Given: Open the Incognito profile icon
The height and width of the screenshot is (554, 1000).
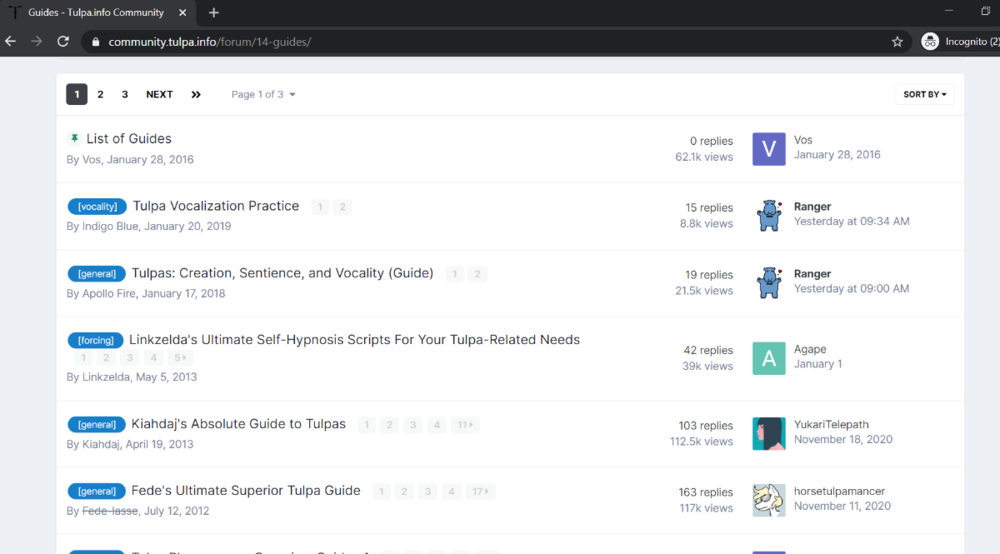Looking at the screenshot, I should [x=930, y=41].
